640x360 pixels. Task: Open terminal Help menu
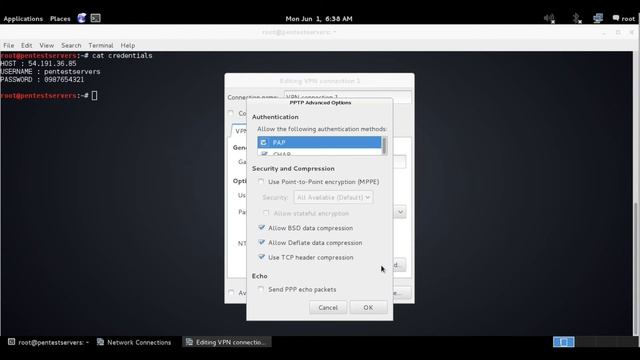(x=128, y=45)
